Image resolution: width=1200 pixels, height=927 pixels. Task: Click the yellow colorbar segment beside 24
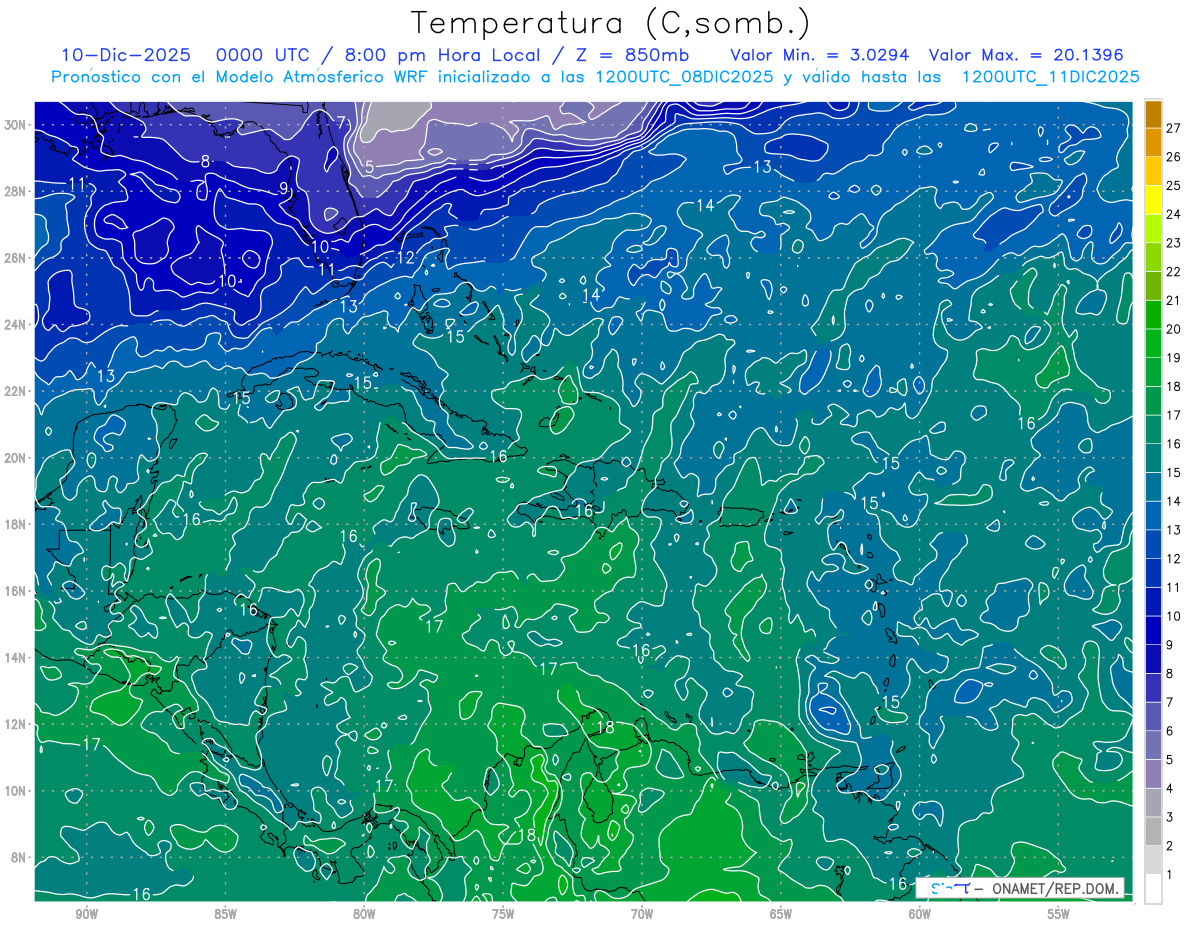tap(1154, 200)
